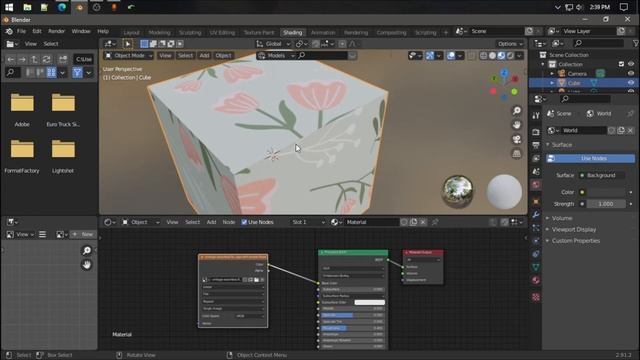Open the viewport Options dropdown
Image resolution: width=640 pixels, height=360 pixels.
coord(510,44)
